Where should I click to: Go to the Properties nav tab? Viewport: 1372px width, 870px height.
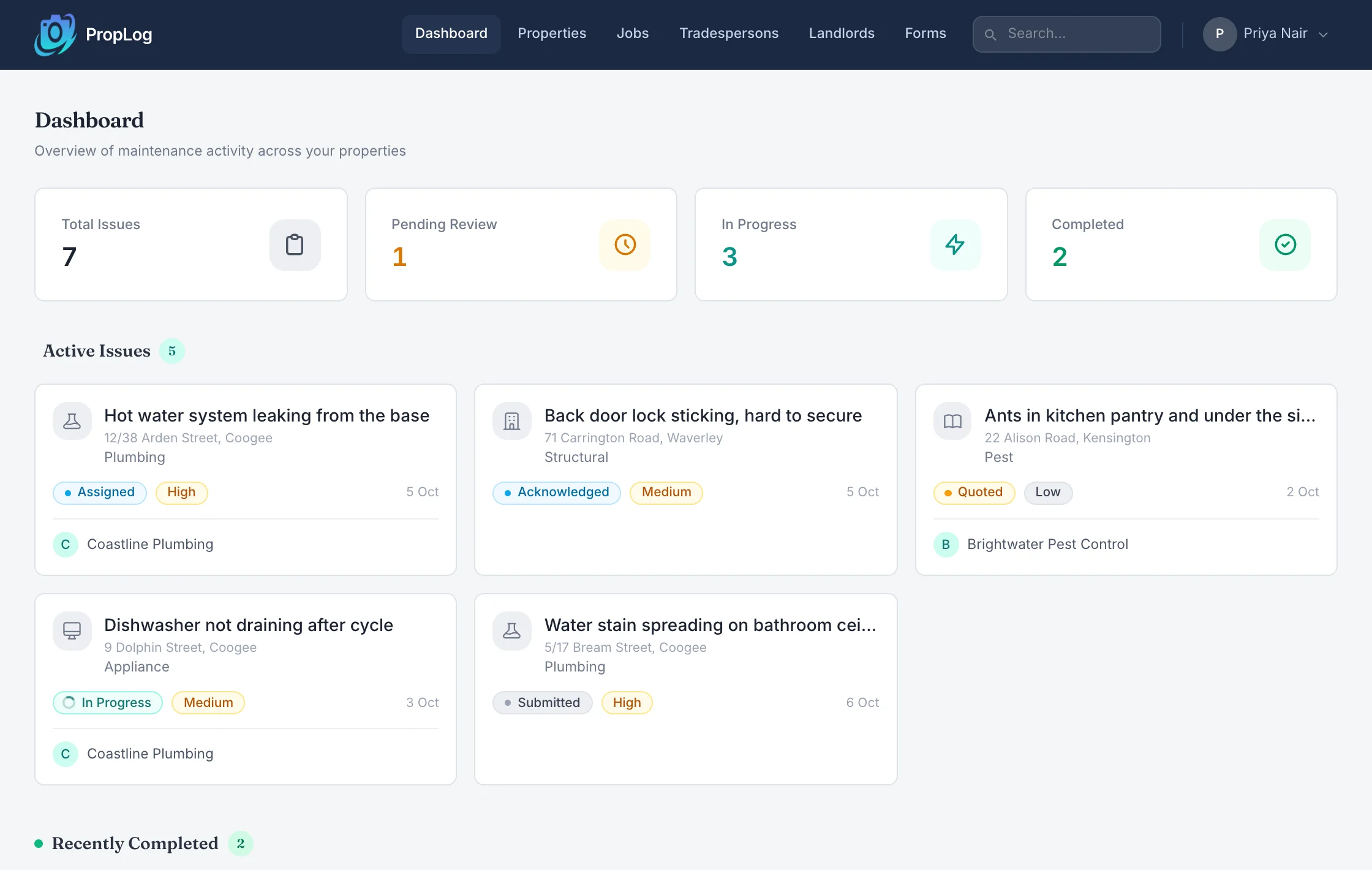pyautogui.click(x=552, y=34)
